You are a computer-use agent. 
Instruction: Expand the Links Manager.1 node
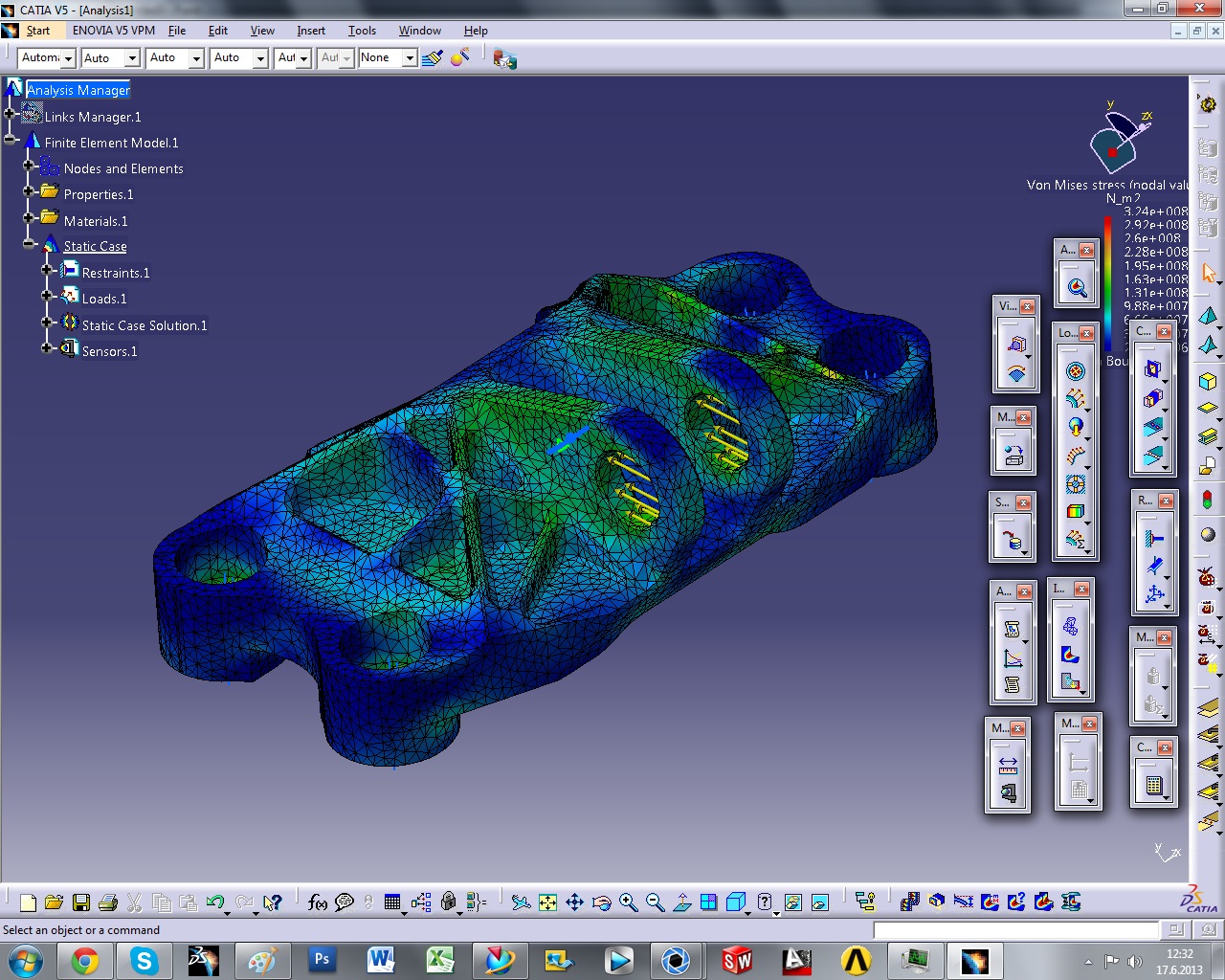[10, 114]
